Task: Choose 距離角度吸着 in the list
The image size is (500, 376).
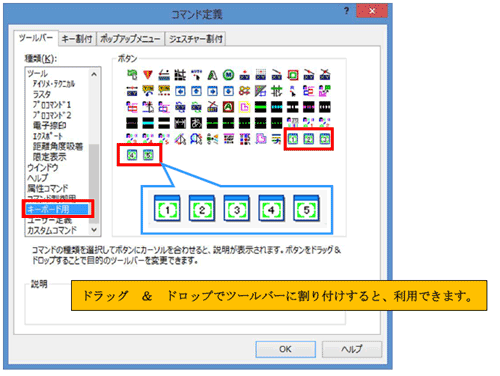Action: click(x=58, y=146)
